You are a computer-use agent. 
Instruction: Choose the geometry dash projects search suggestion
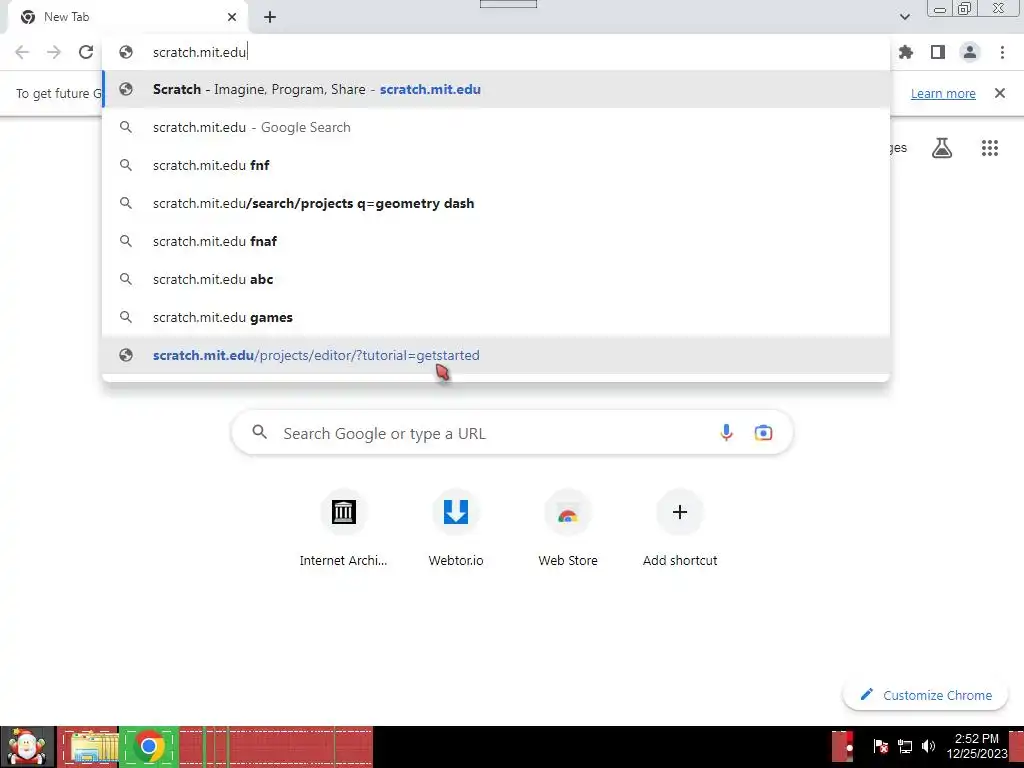(x=496, y=203)
